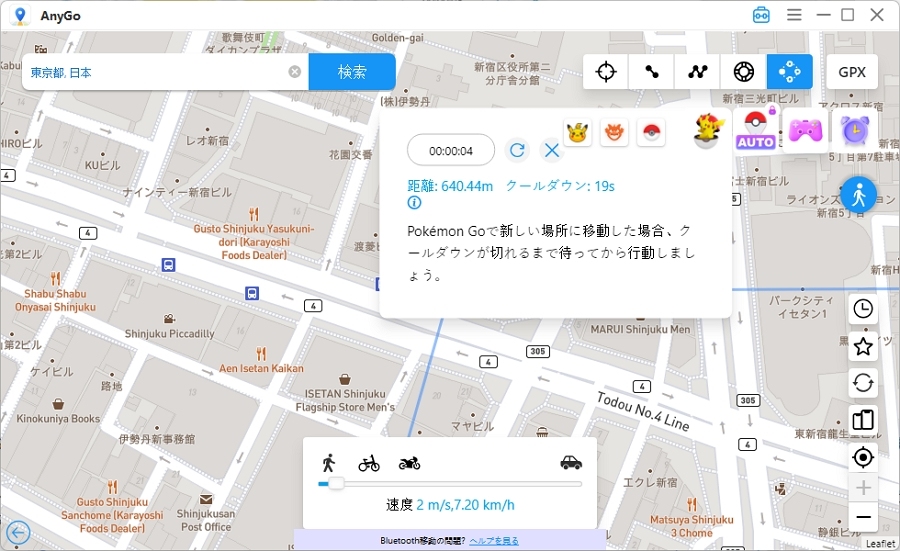Open the GPX import button
The image size is (900, 551).
point(852,72)
